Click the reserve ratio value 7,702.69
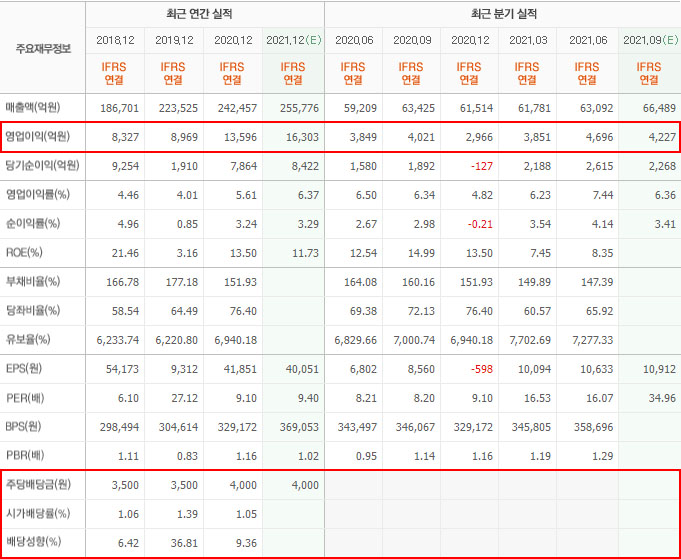 click(530, 340)
